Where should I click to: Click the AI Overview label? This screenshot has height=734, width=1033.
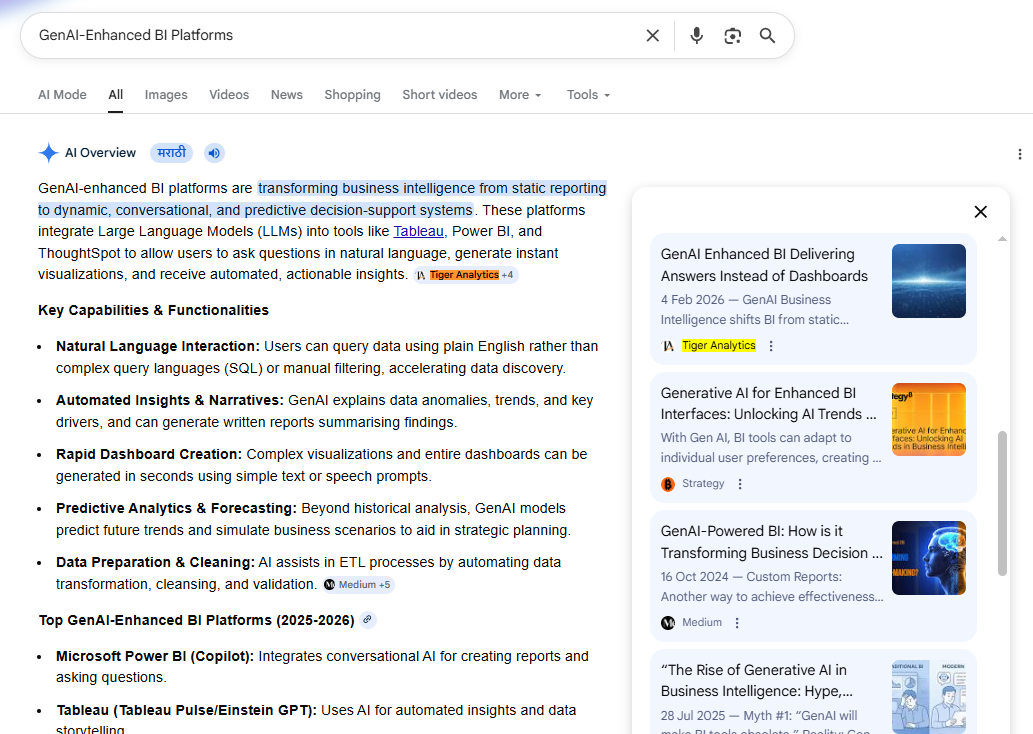[x=100, y=153]
